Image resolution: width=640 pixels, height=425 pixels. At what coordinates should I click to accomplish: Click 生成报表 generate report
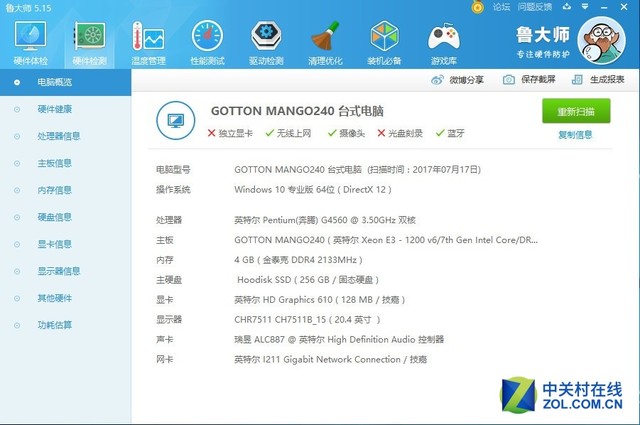click(x=598, y=80)
